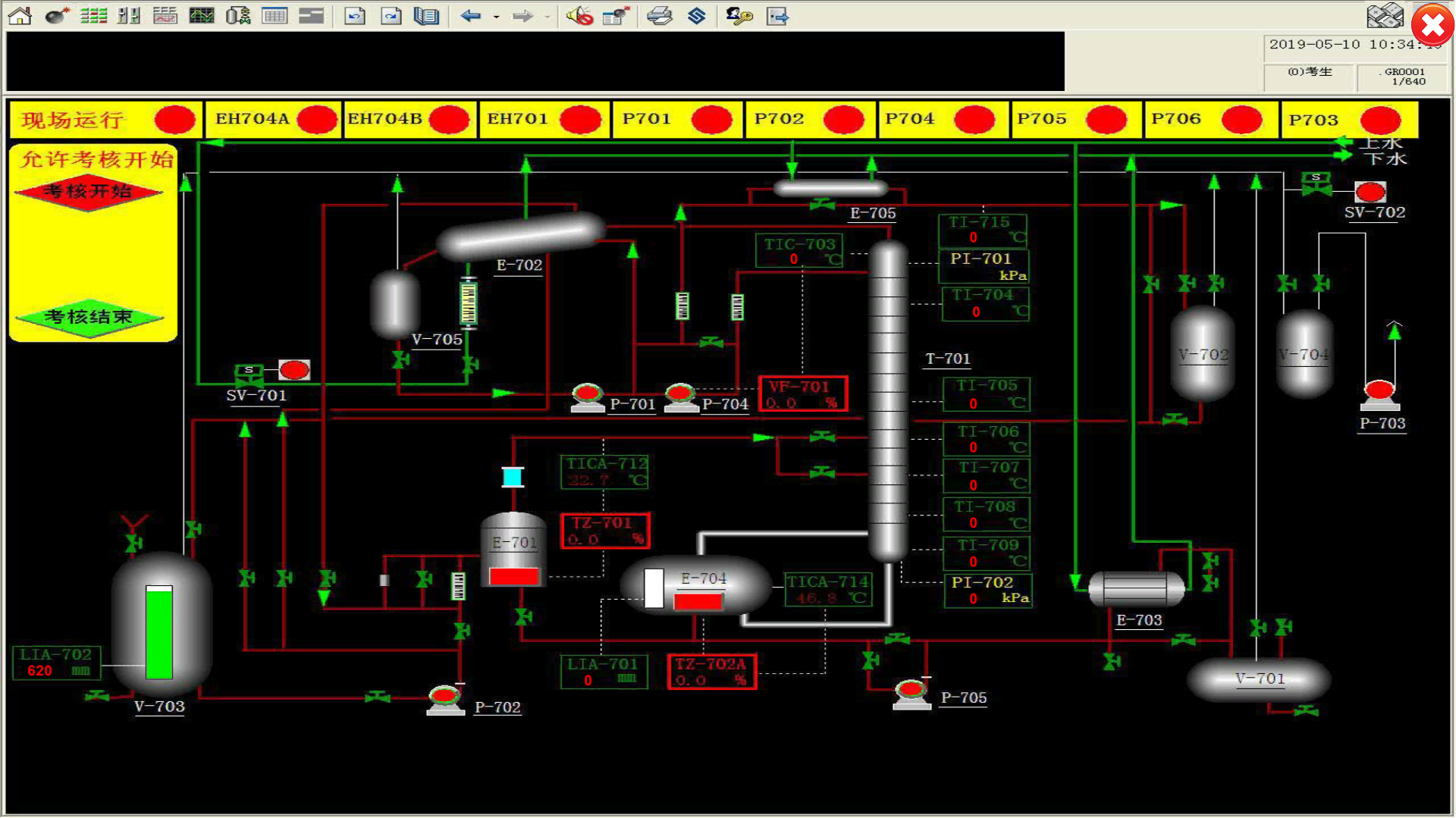
Task: Expand the forward arrow history dropdown
Action: [548, 16]
